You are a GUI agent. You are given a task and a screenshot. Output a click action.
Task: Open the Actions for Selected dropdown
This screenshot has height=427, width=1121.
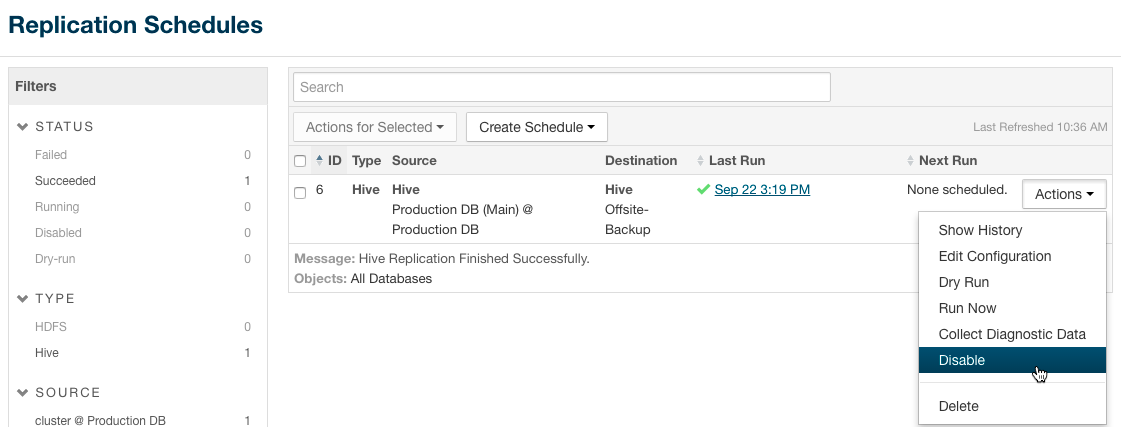click(x=375, y=127)
